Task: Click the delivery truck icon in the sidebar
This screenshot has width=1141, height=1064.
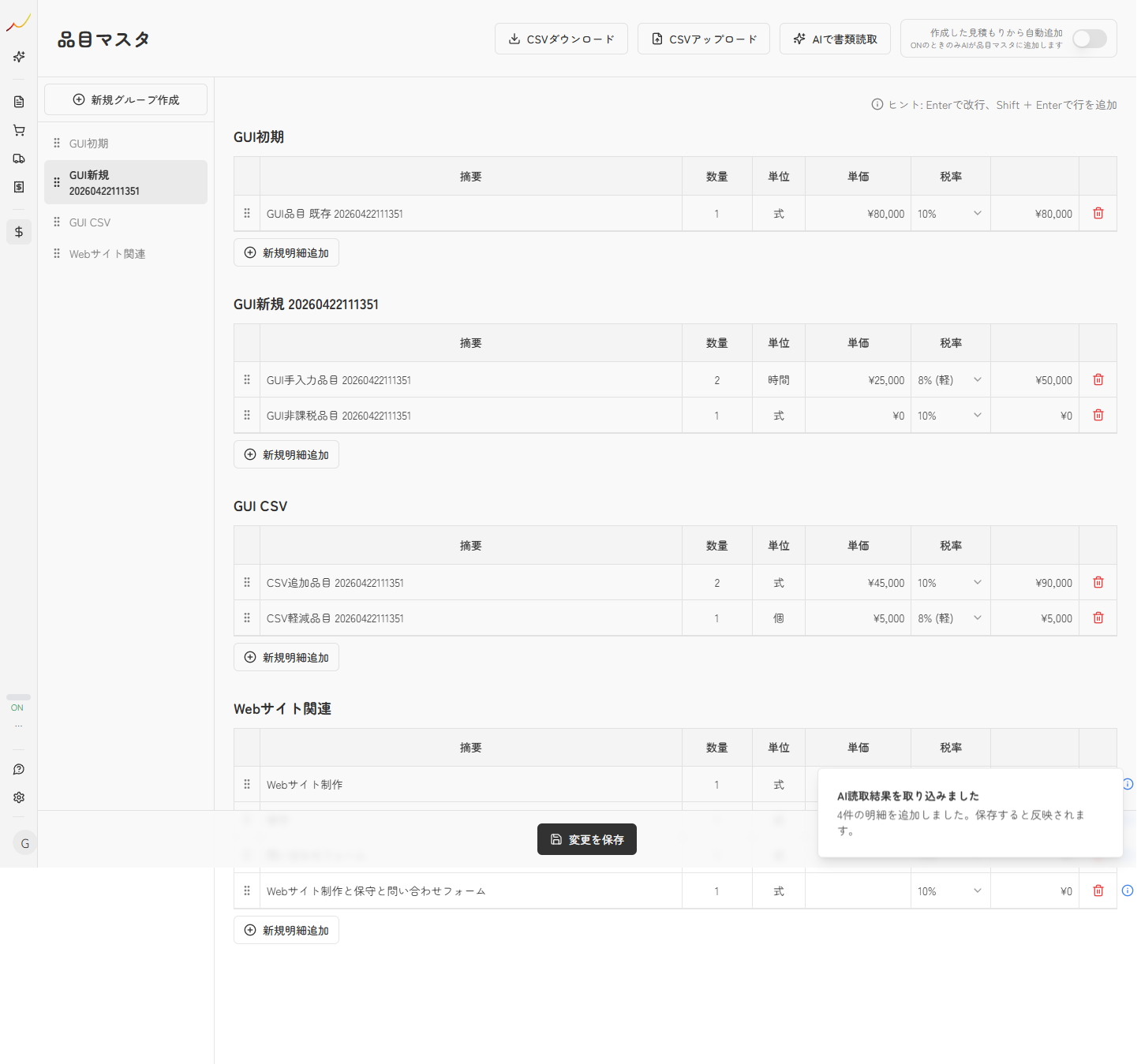Action: [x=18, y=158]
